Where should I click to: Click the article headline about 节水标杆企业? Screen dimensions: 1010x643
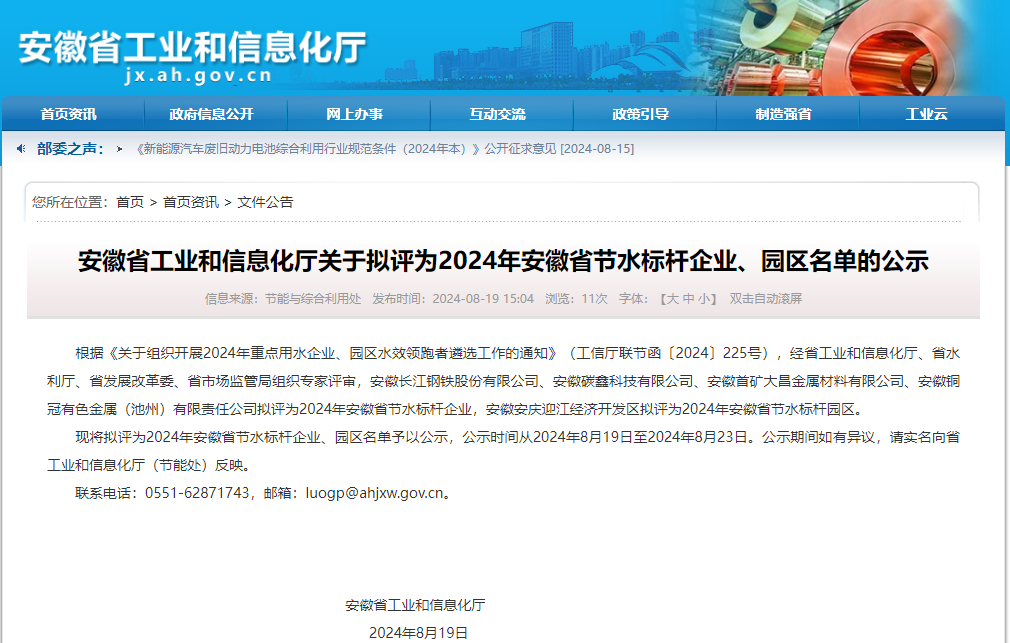tap(503, 262)
